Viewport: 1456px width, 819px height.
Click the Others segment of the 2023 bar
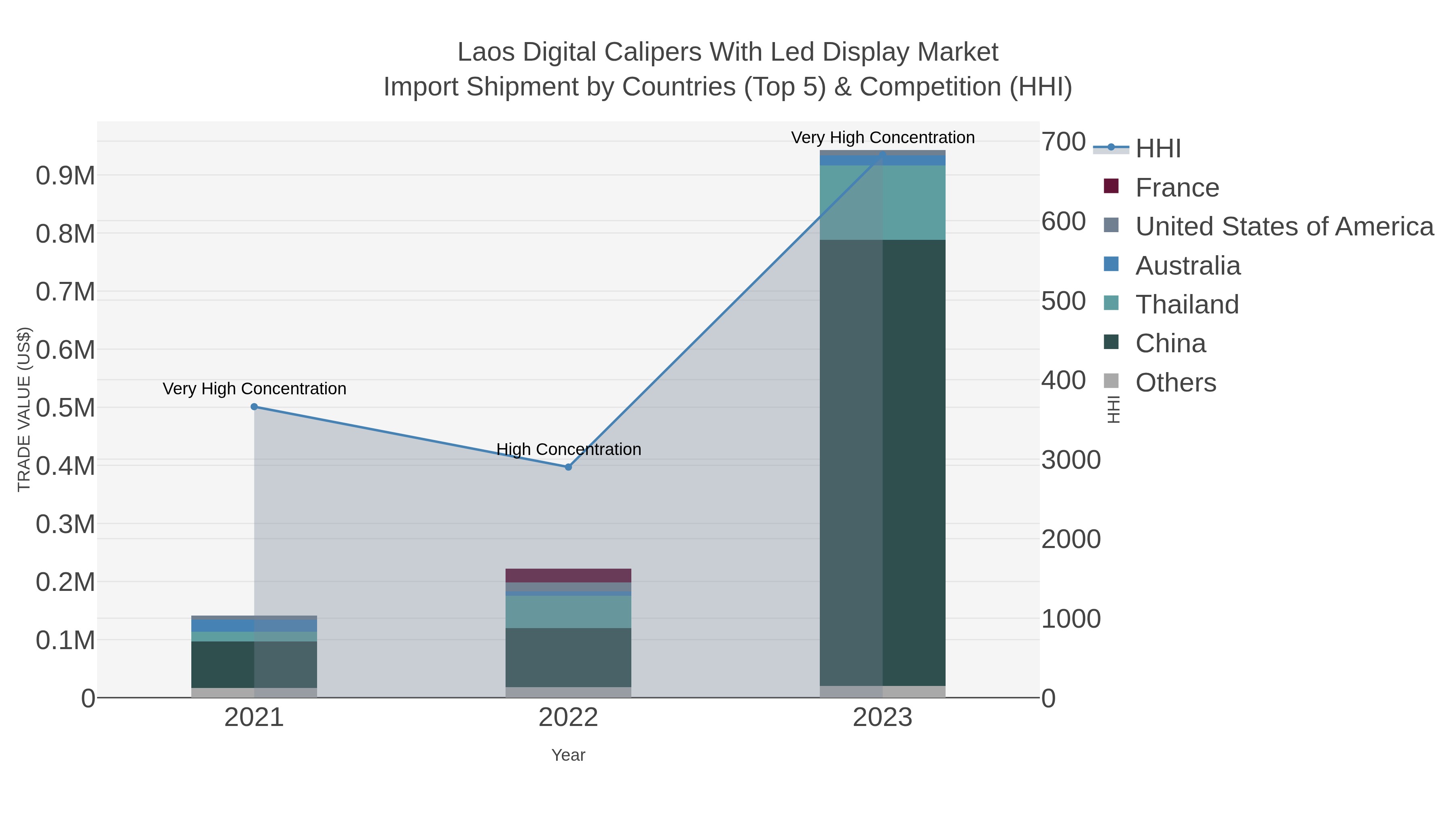883,692
